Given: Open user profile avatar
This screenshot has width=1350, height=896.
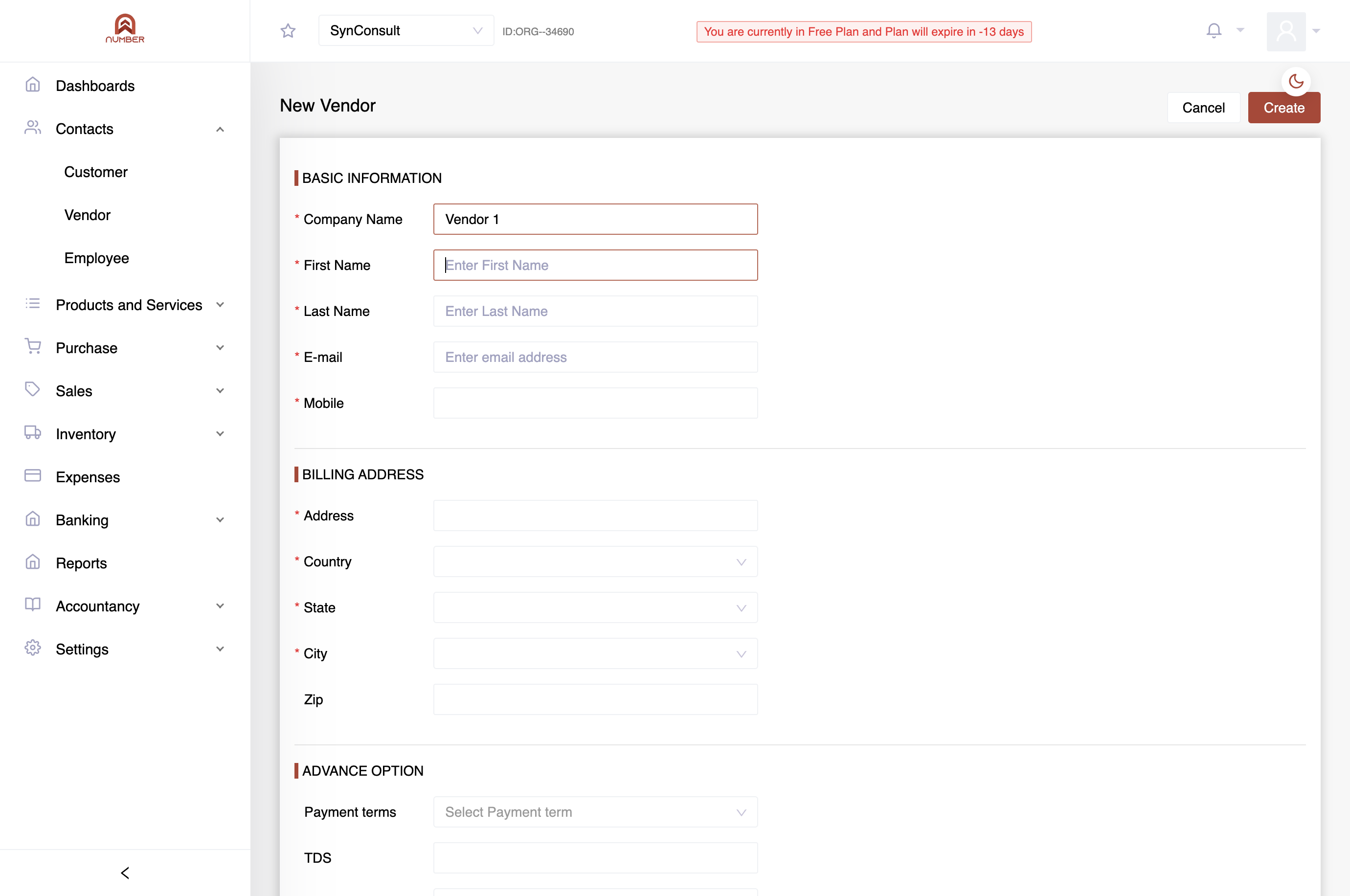Looking at the screenshot, I should point(1286,31).
